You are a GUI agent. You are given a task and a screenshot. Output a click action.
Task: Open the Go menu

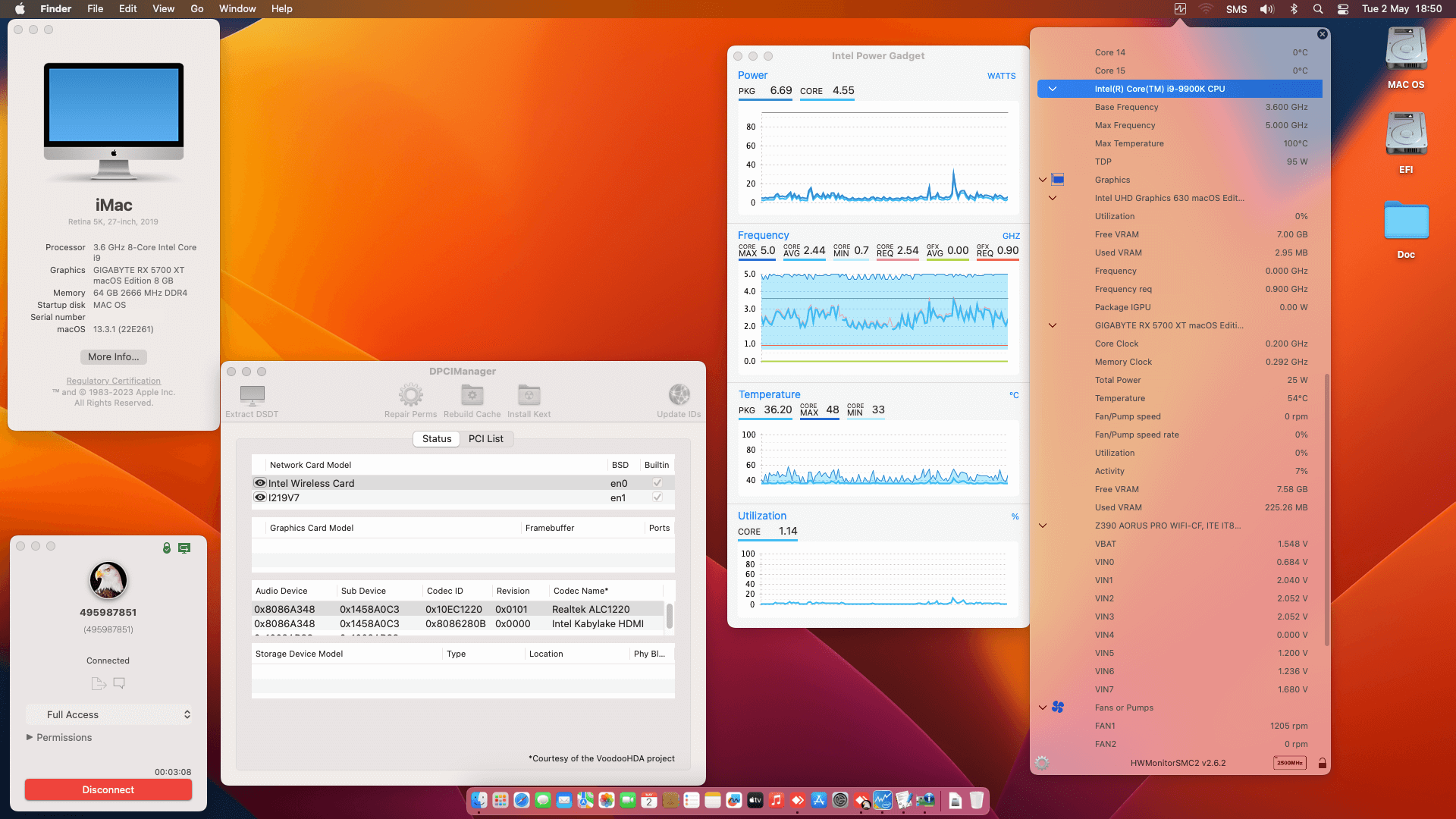tap(197, 9)
